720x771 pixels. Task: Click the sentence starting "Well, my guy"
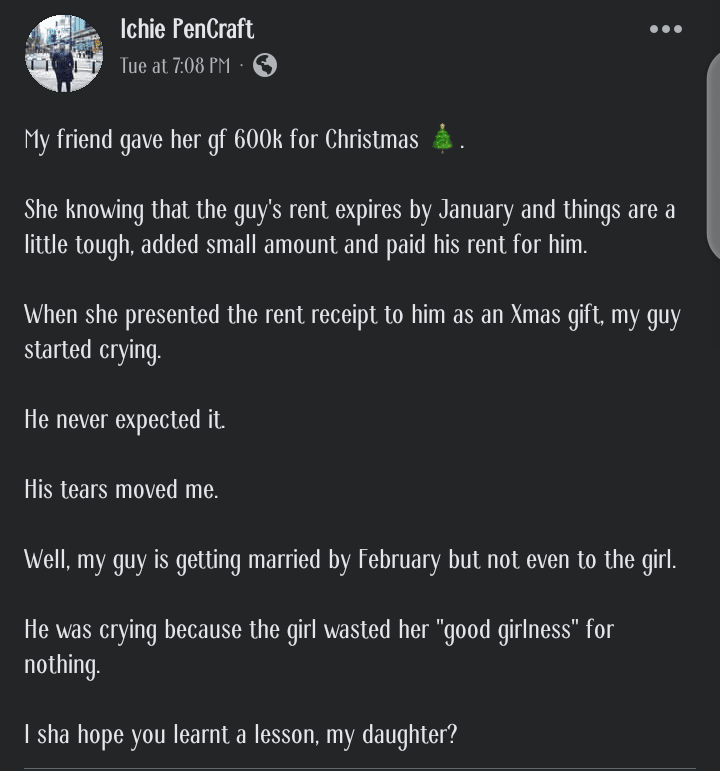(350, 560)
